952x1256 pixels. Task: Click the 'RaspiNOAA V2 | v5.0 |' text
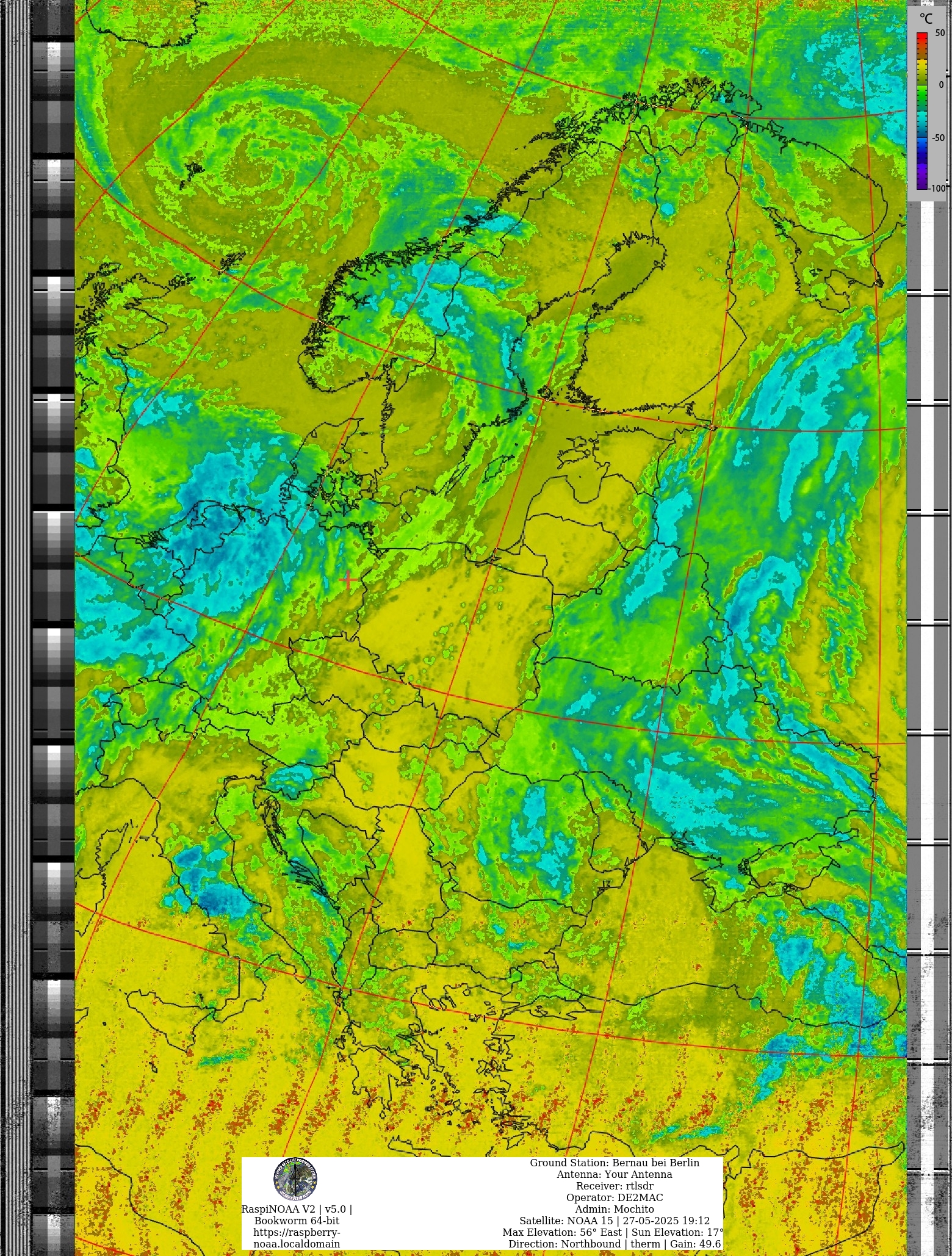coord(297,1209)
